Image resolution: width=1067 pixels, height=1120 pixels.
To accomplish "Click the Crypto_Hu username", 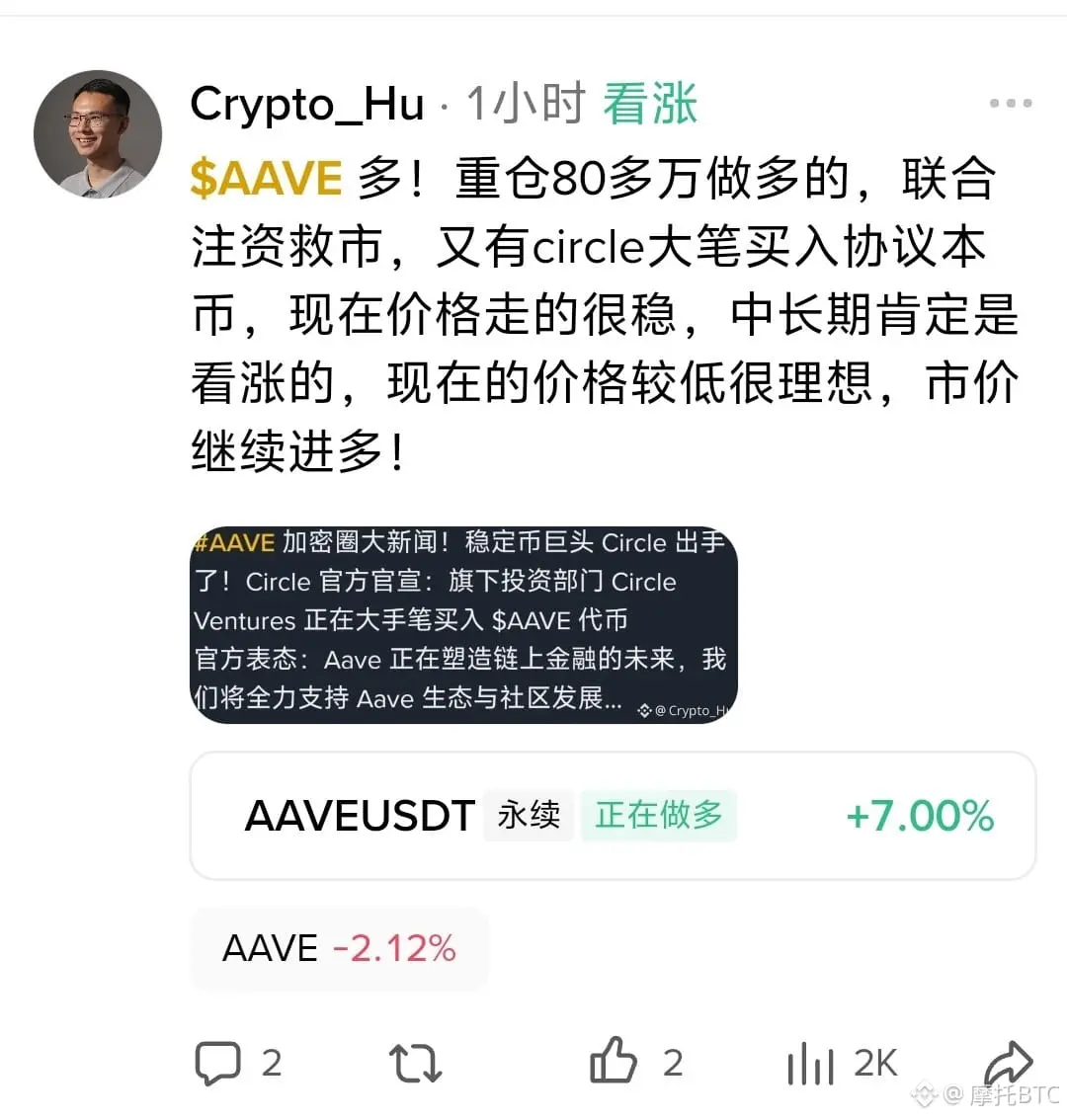I will point(307,105).
